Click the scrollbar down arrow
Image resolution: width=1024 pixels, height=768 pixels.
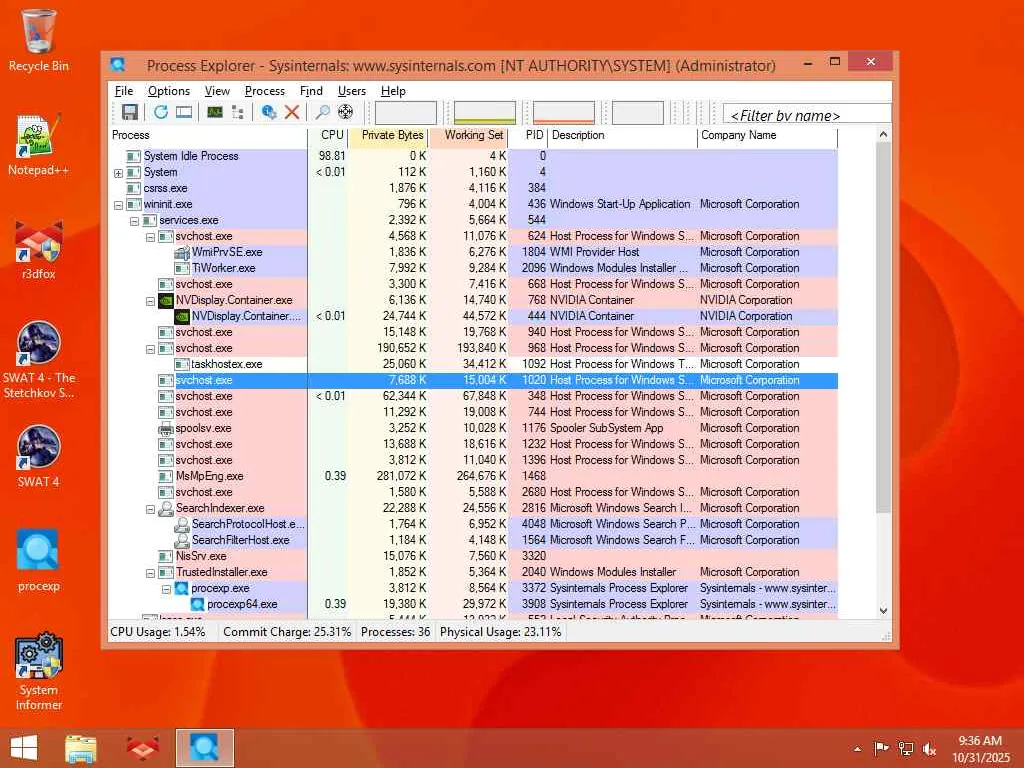click(x=884, y=611)
